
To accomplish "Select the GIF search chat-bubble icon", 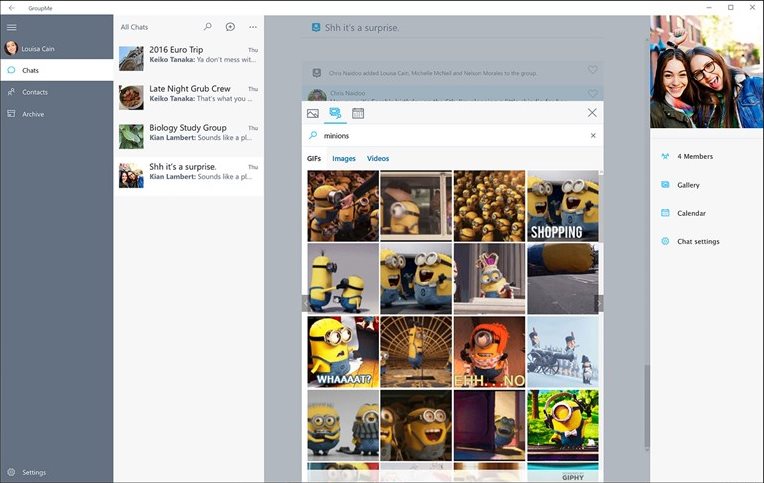I will [335, 113].
